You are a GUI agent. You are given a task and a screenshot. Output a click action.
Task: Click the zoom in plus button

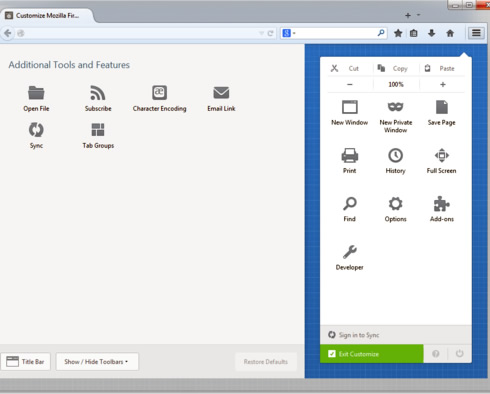[443, 84]
